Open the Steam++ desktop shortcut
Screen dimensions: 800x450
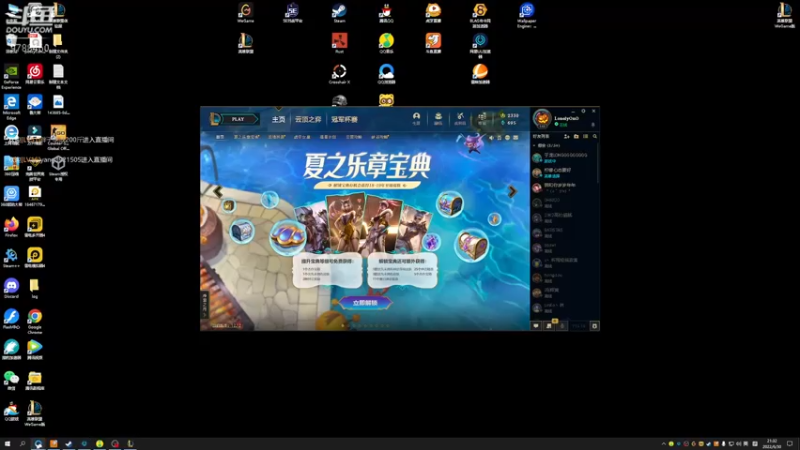coord(11,258)
